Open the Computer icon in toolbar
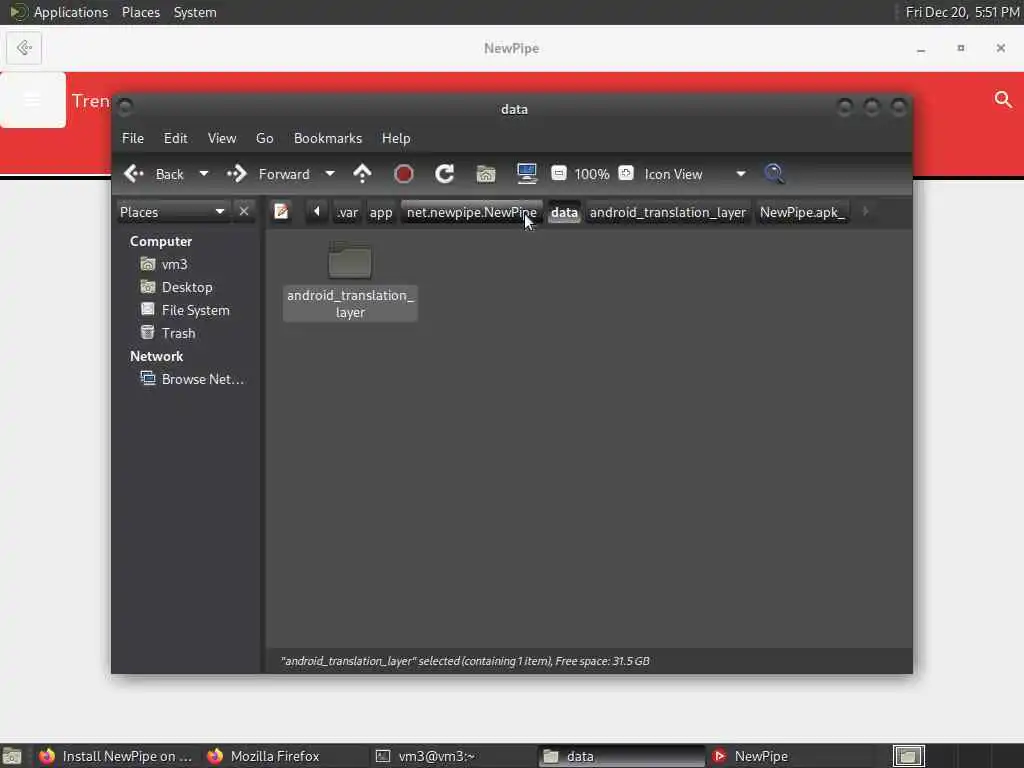 pos(526,174)
